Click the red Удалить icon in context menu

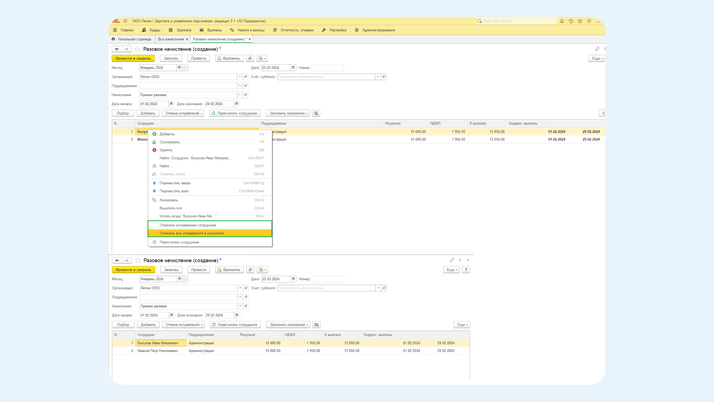(x=154, y=150)
